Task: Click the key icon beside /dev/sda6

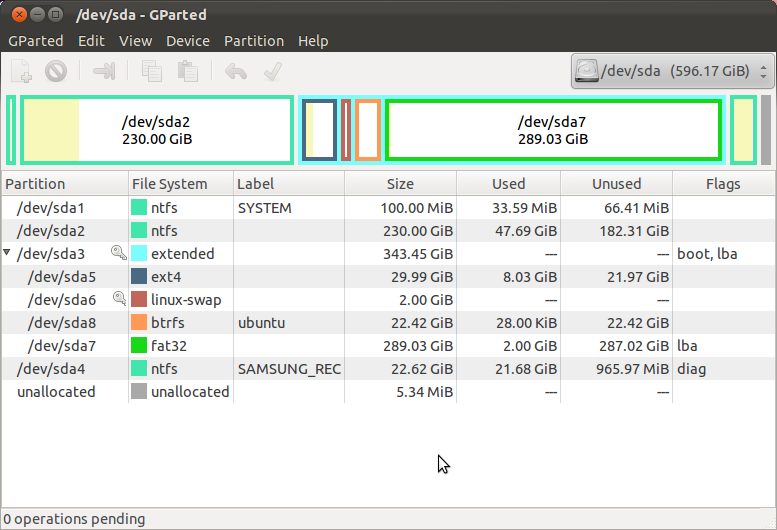Action: tap(119, 299)
